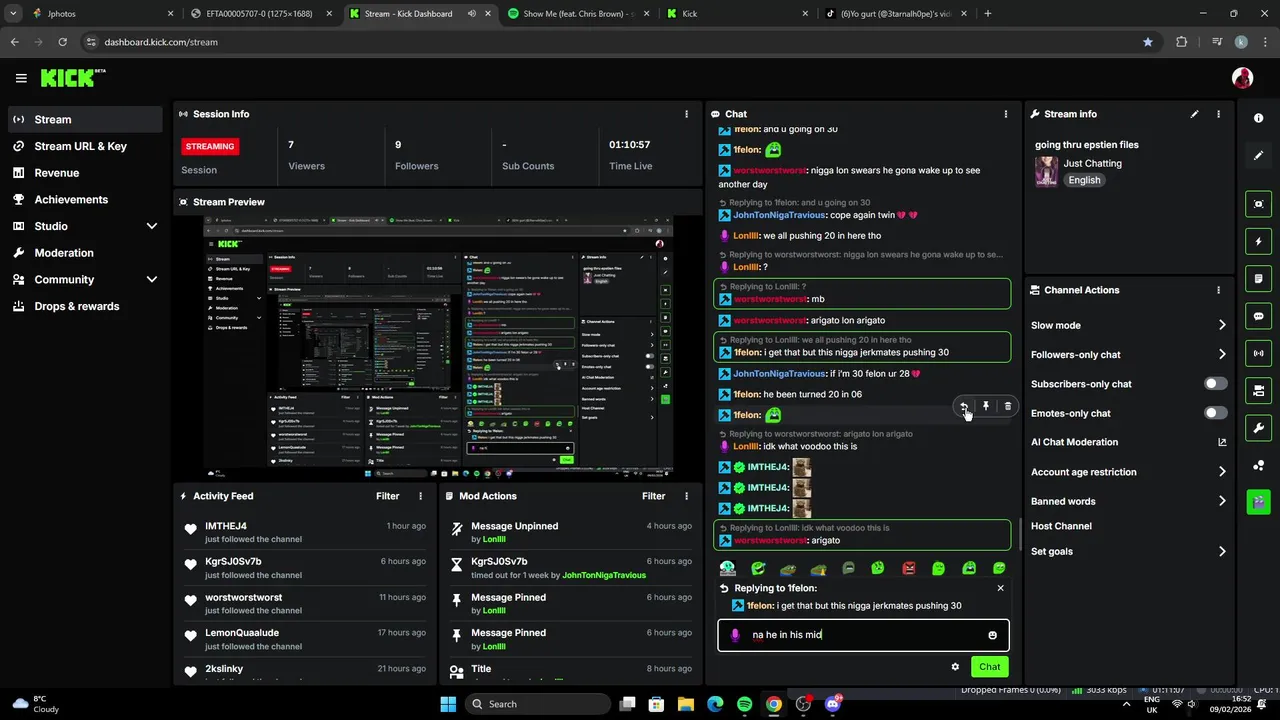1280x720 pixels.
Task: Open the Mod Actions Filter dropdown
Action: (653, 496)
